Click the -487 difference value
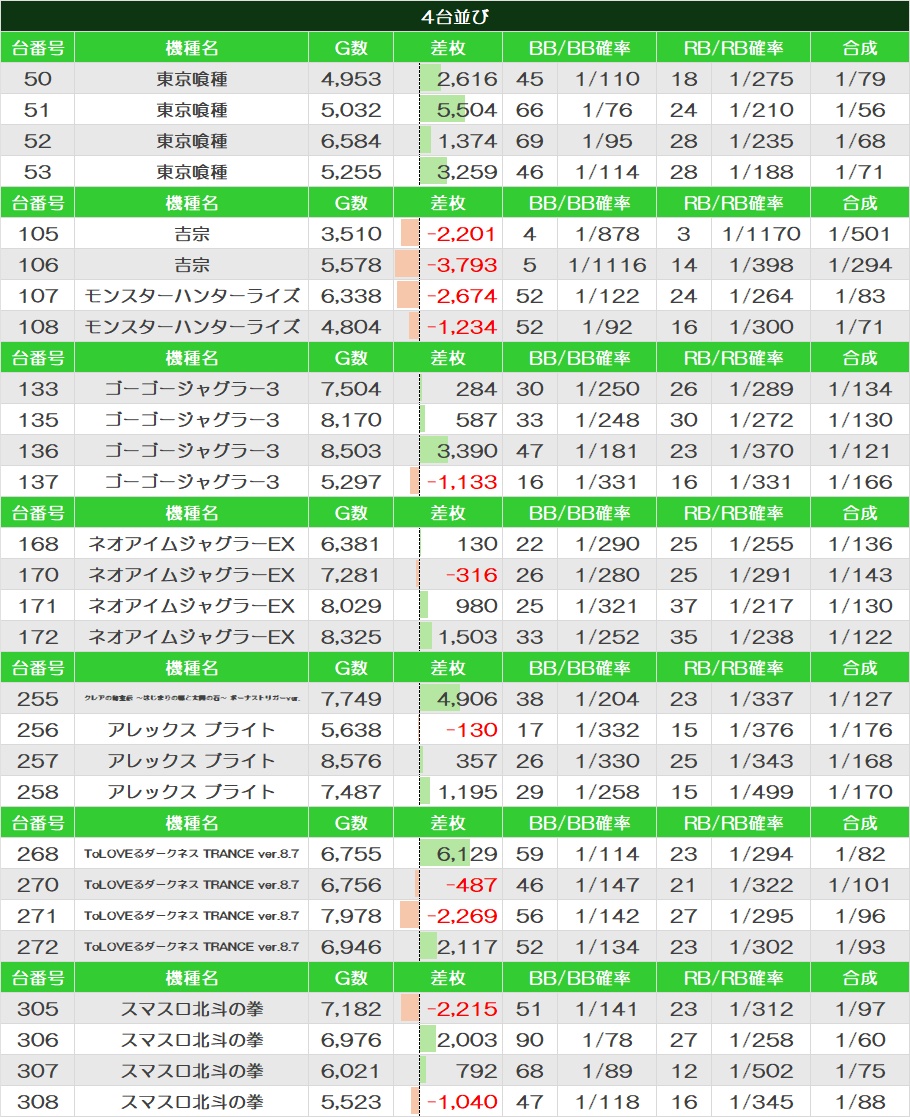Viewport: 910px width, 1117px height. (471, 885)
